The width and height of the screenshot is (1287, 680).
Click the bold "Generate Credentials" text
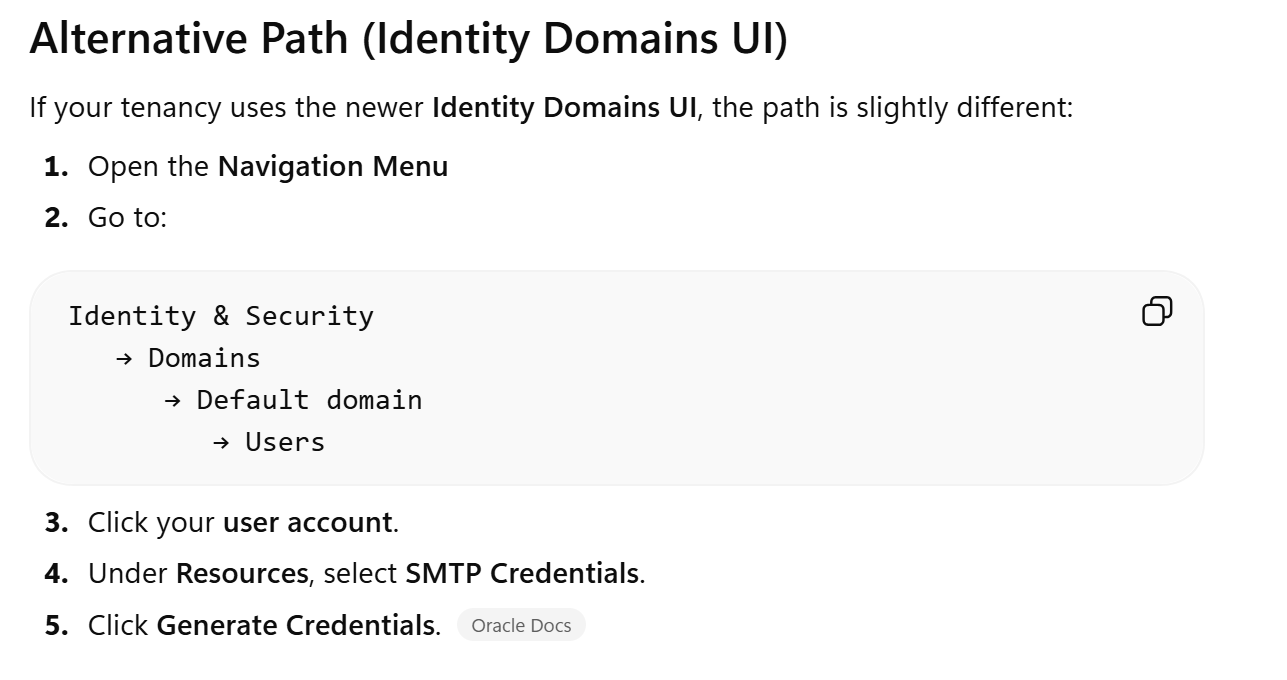coord(295,625)
